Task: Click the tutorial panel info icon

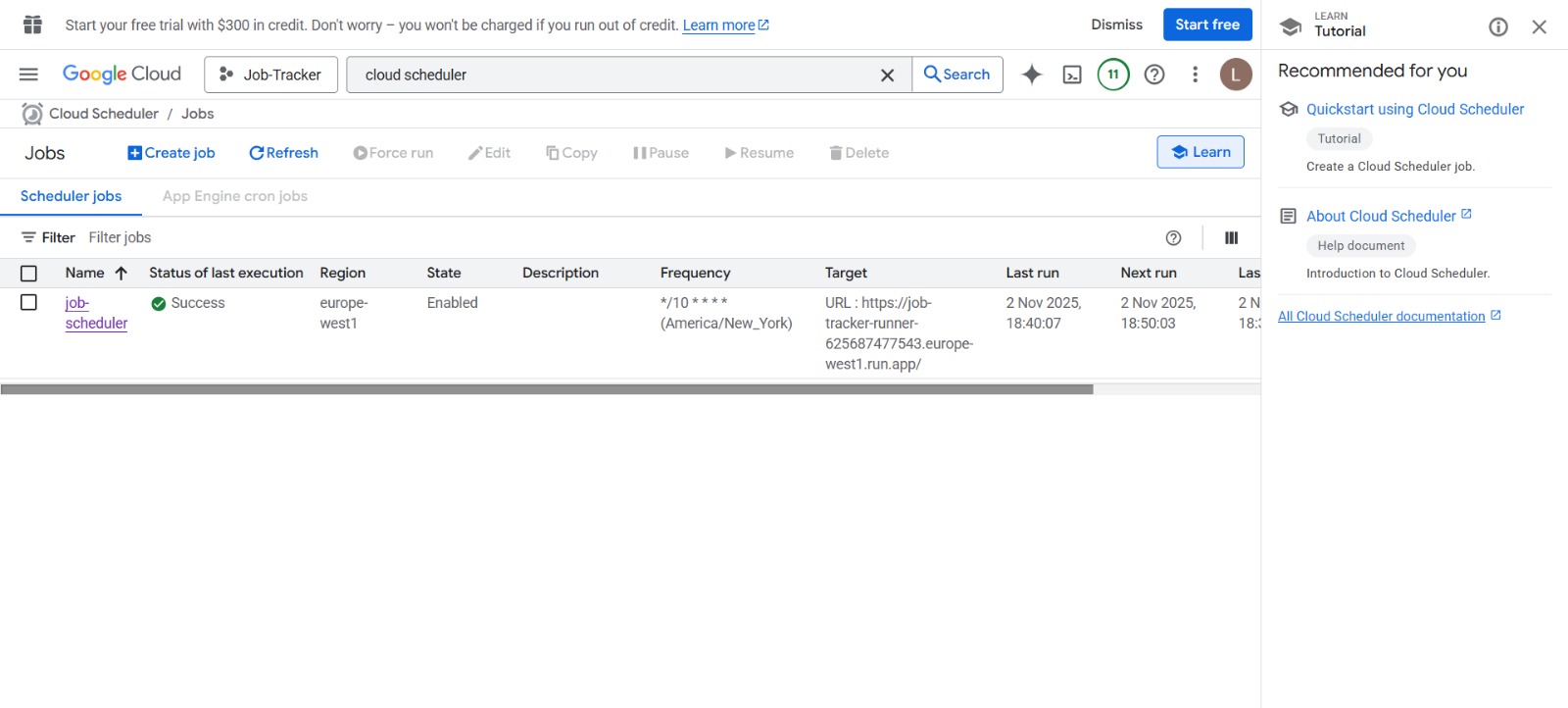Action: tap(1498, 26)
